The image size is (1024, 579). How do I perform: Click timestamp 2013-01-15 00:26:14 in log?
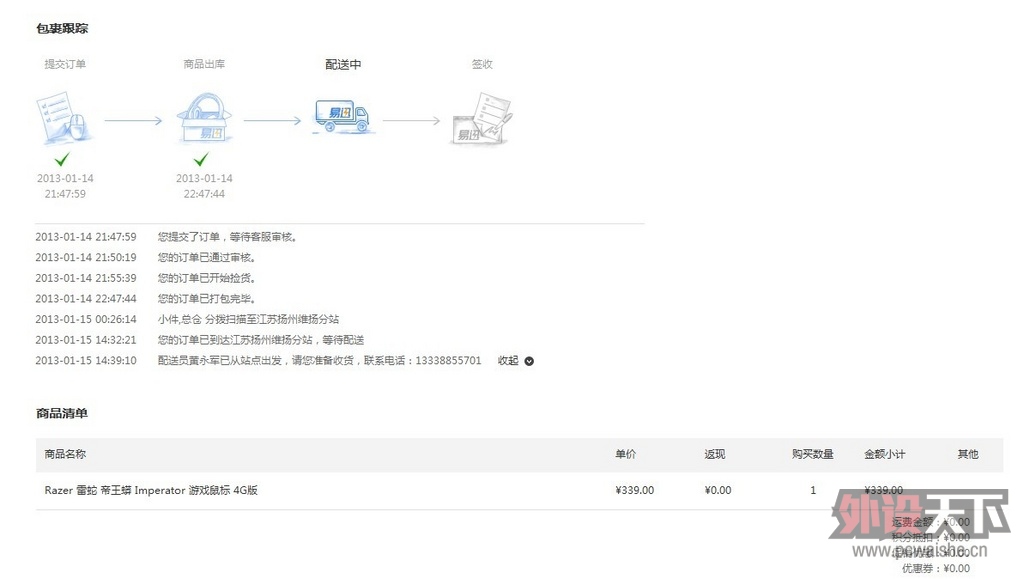pyautogui.click(x=86, y=319)
